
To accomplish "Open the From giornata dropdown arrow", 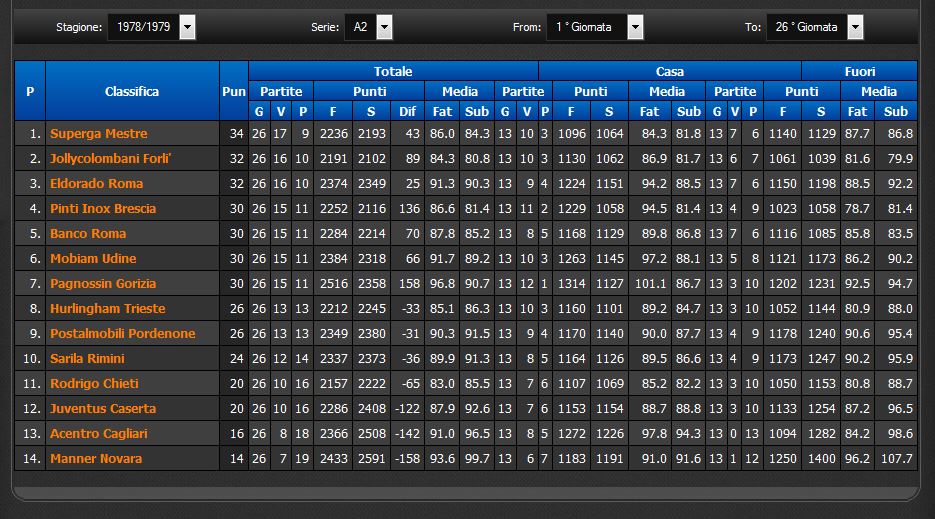I will 635,28.
